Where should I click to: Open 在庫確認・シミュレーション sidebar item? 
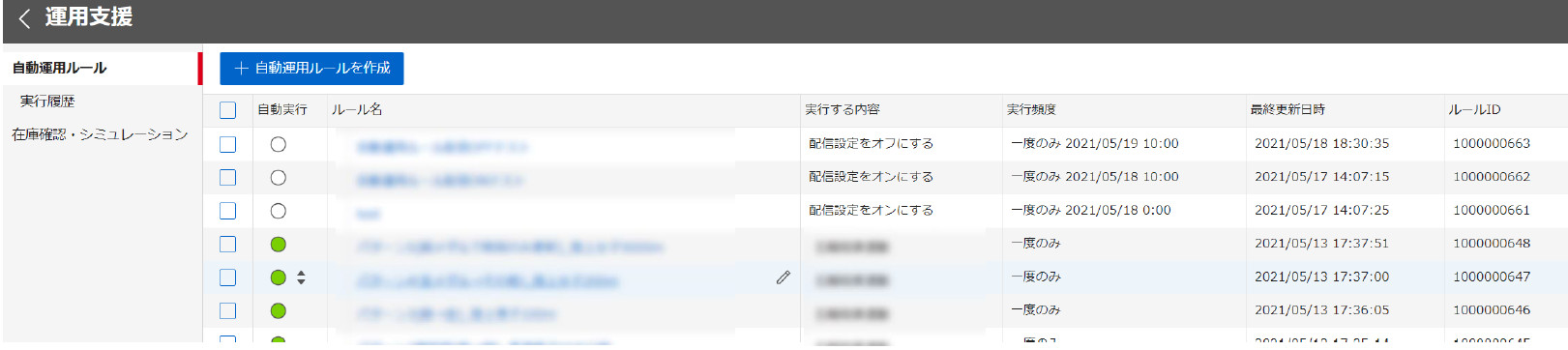click(x=100, y=134)
